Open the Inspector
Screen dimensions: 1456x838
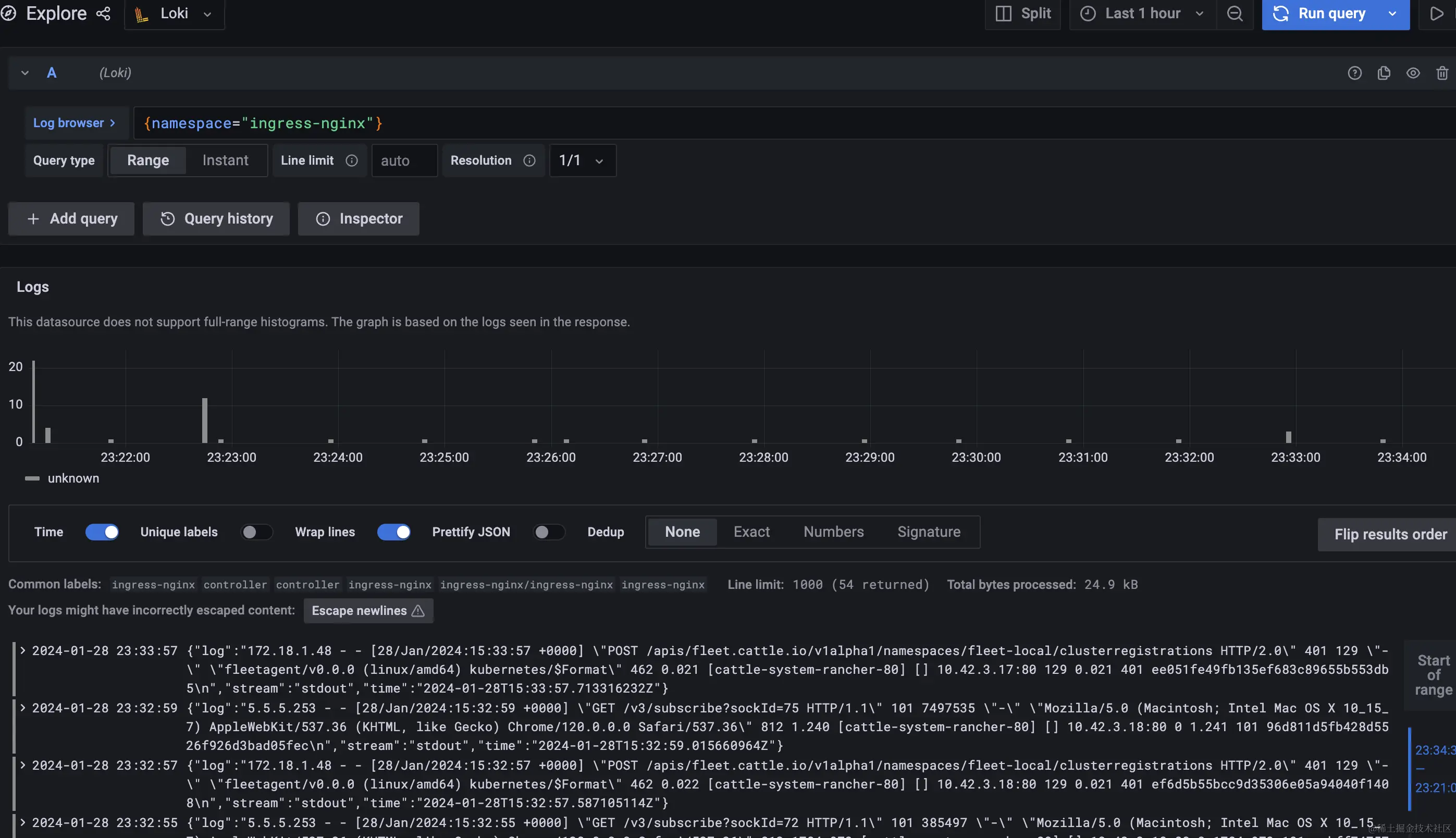coord(359,219)
